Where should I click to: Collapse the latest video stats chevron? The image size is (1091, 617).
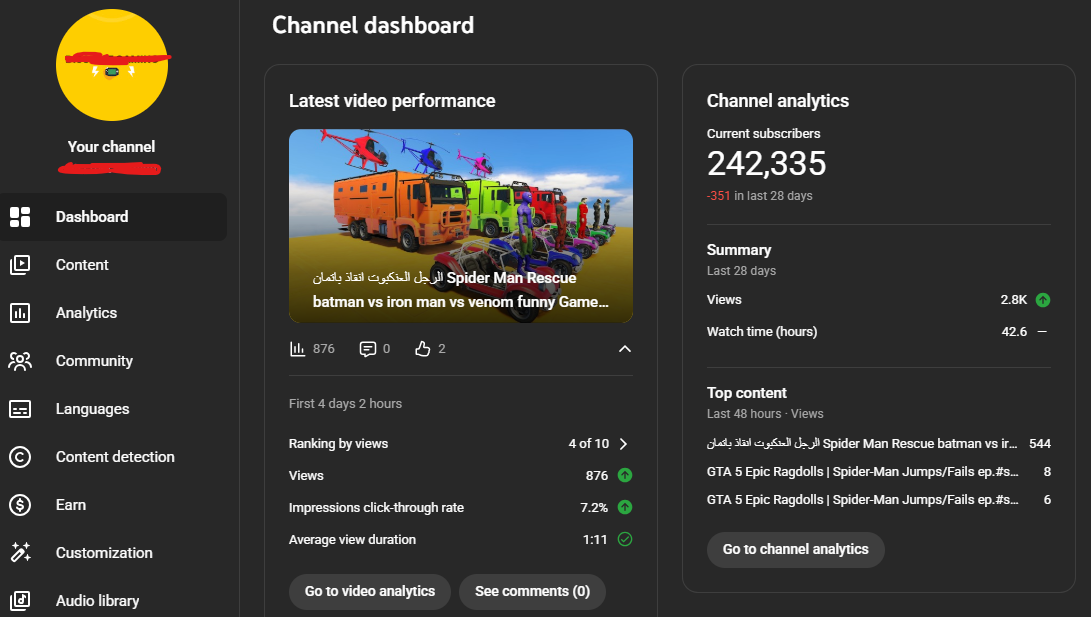(x=625, y=349)
